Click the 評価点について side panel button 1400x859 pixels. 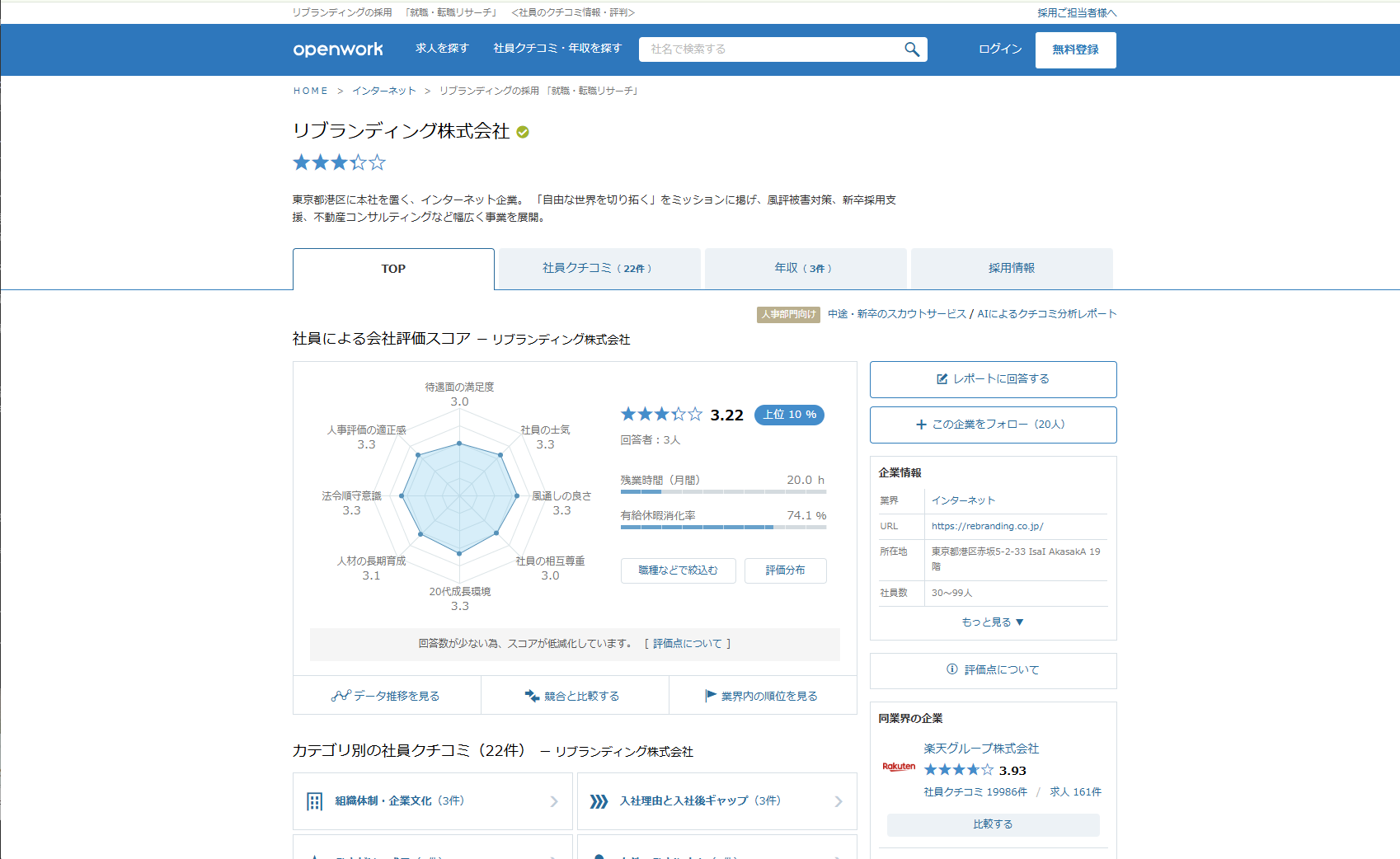point(993,670)
